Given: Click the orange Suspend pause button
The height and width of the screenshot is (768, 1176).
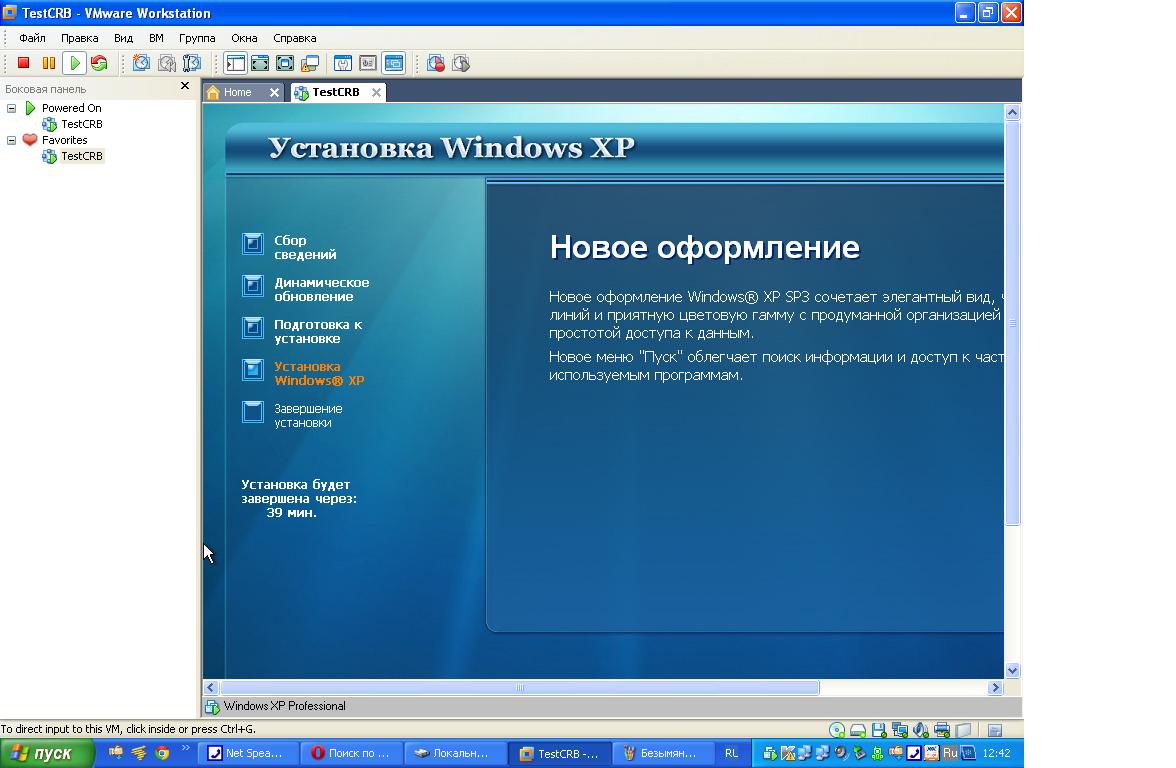Looking at the screenshot, I should click(x=49, y=63).
